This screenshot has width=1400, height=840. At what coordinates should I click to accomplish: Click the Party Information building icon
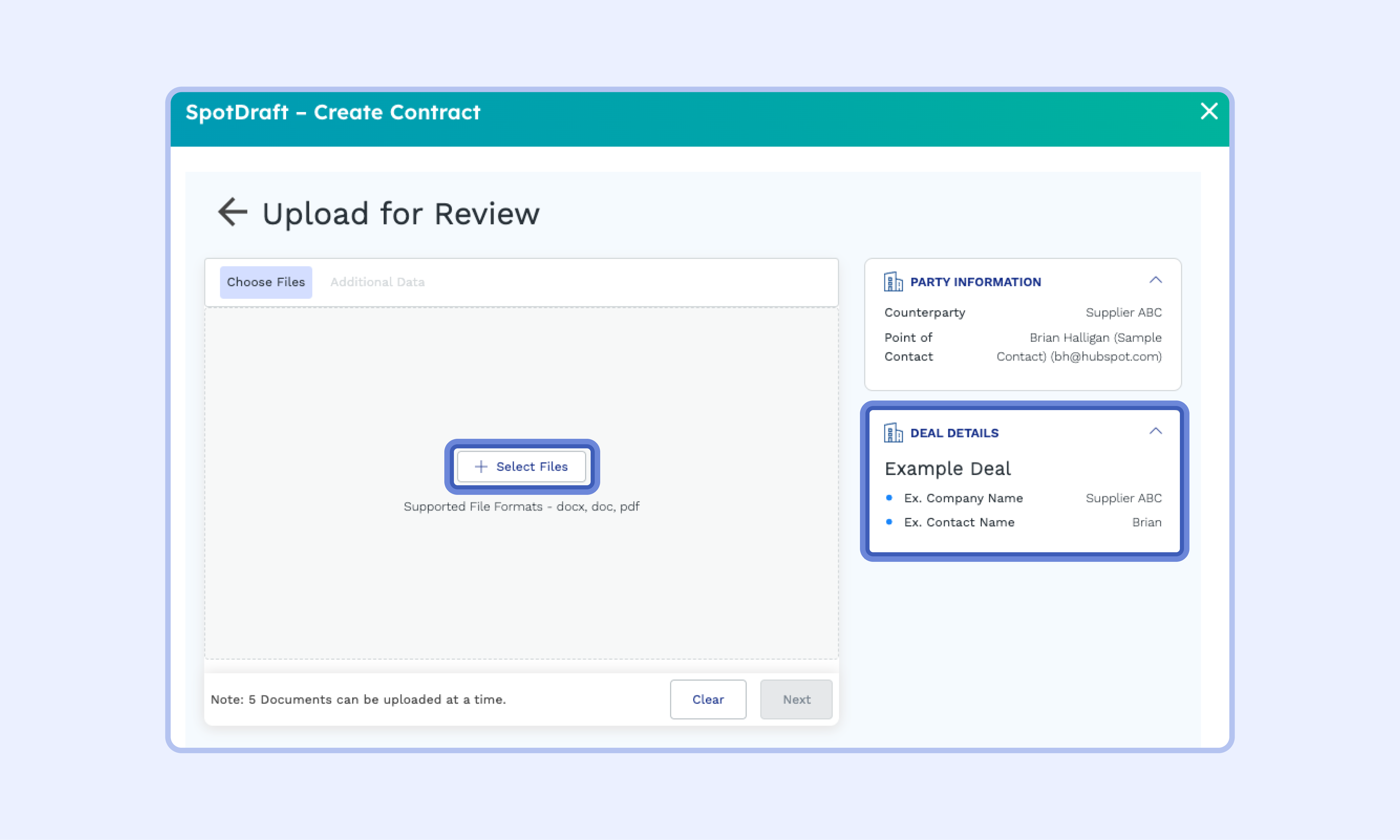pos(893,281)
